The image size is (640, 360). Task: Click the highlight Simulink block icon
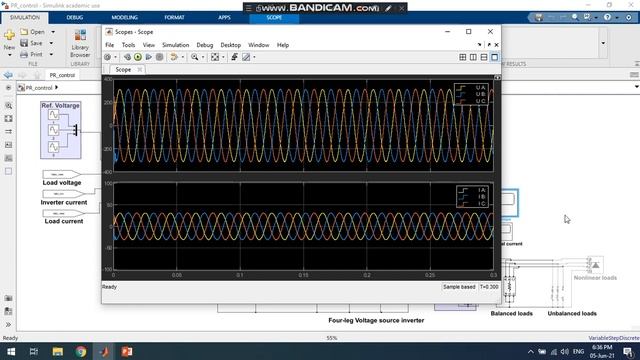pyautogui.click(x=174, y=57)
